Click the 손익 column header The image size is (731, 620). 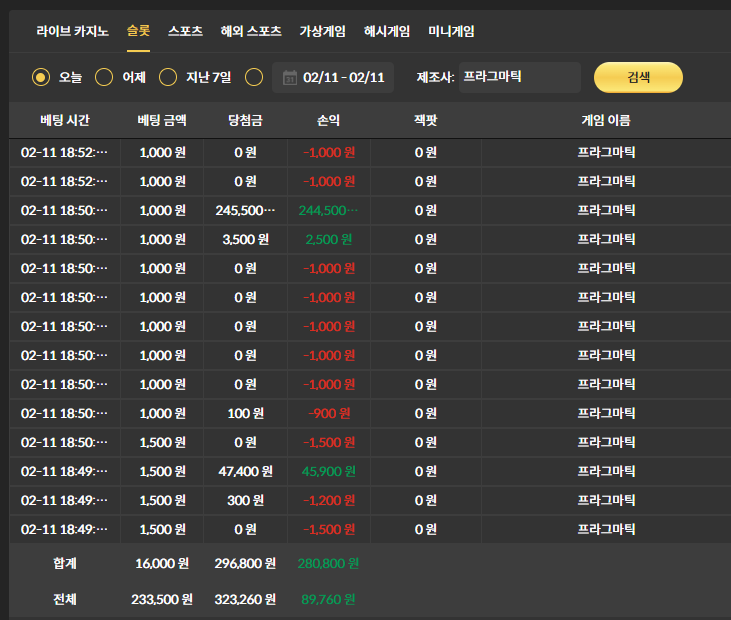(x=329, y=120)
